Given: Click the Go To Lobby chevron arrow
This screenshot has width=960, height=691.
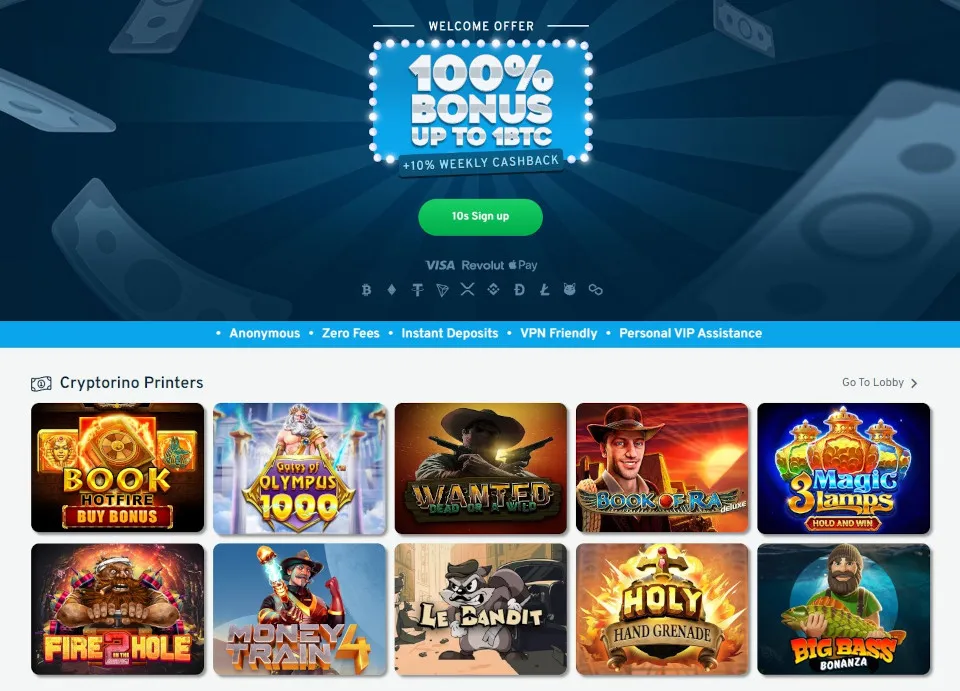Looking at the screenshot, I should [914, 383].
